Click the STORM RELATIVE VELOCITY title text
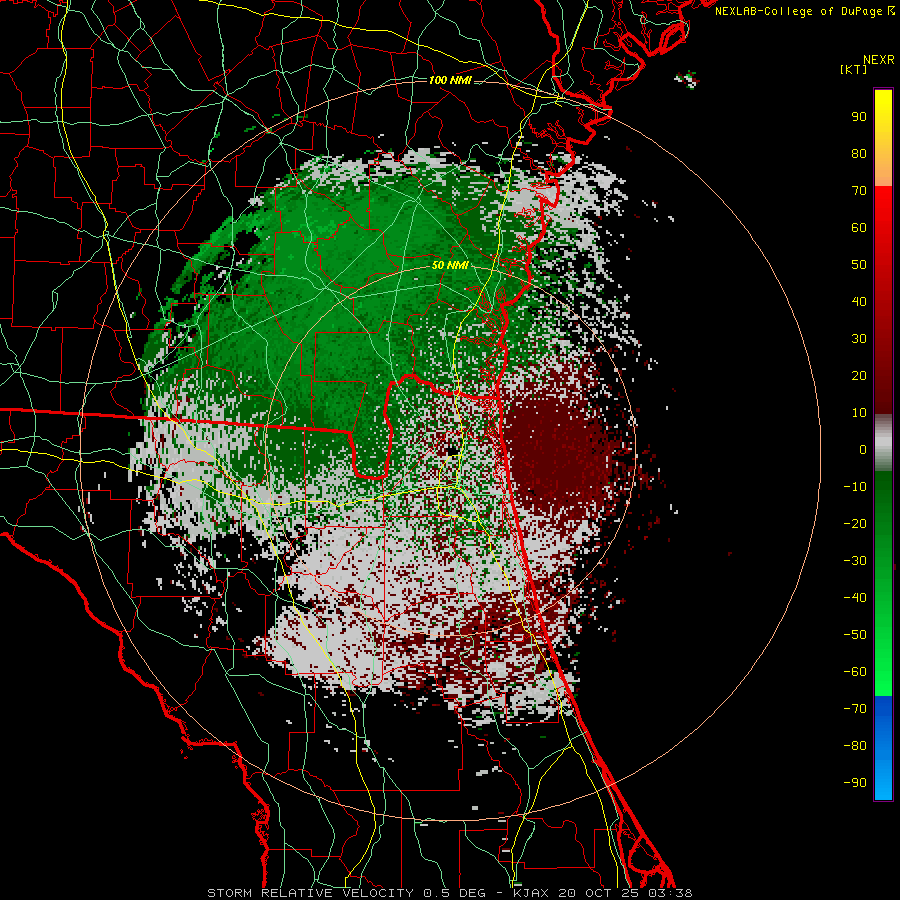This screenshot has height=900, width=900. 313,893
